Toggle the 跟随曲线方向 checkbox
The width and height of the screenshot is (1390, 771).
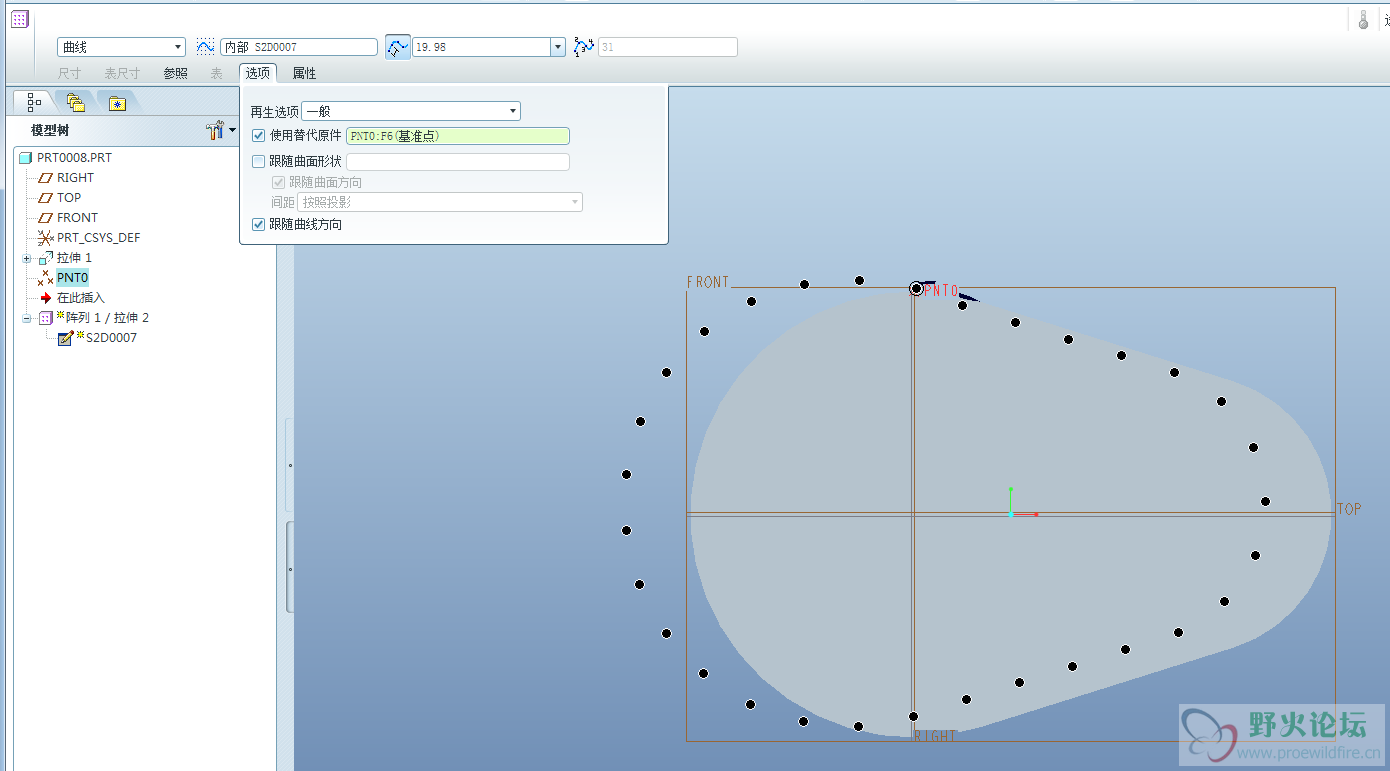pos(259,224)
